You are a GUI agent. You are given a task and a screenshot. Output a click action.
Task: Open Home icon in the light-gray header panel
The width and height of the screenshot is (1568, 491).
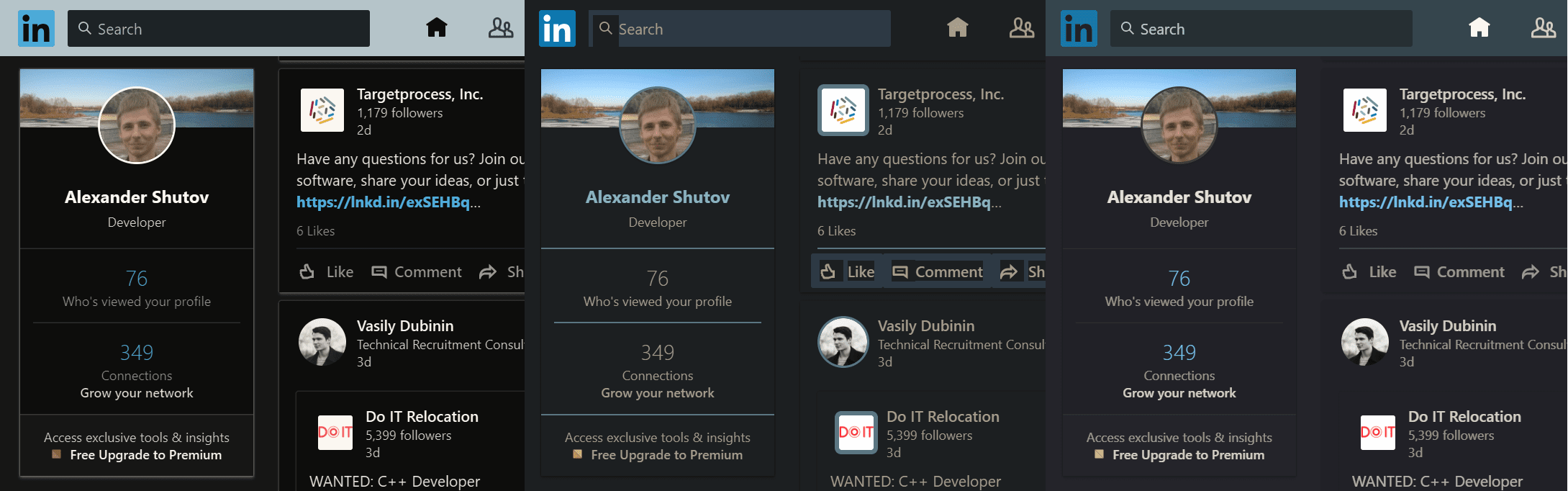click(x=437, y=28)
